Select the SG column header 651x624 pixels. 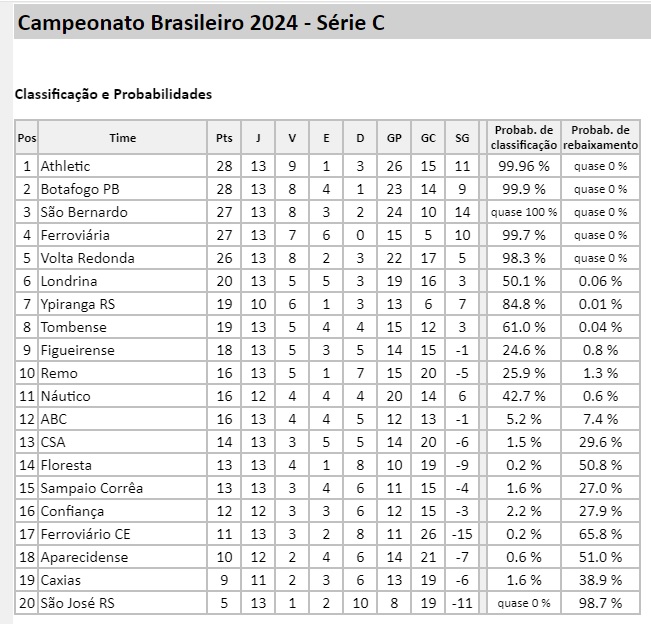pyautogui.click(x=461, y=138)
